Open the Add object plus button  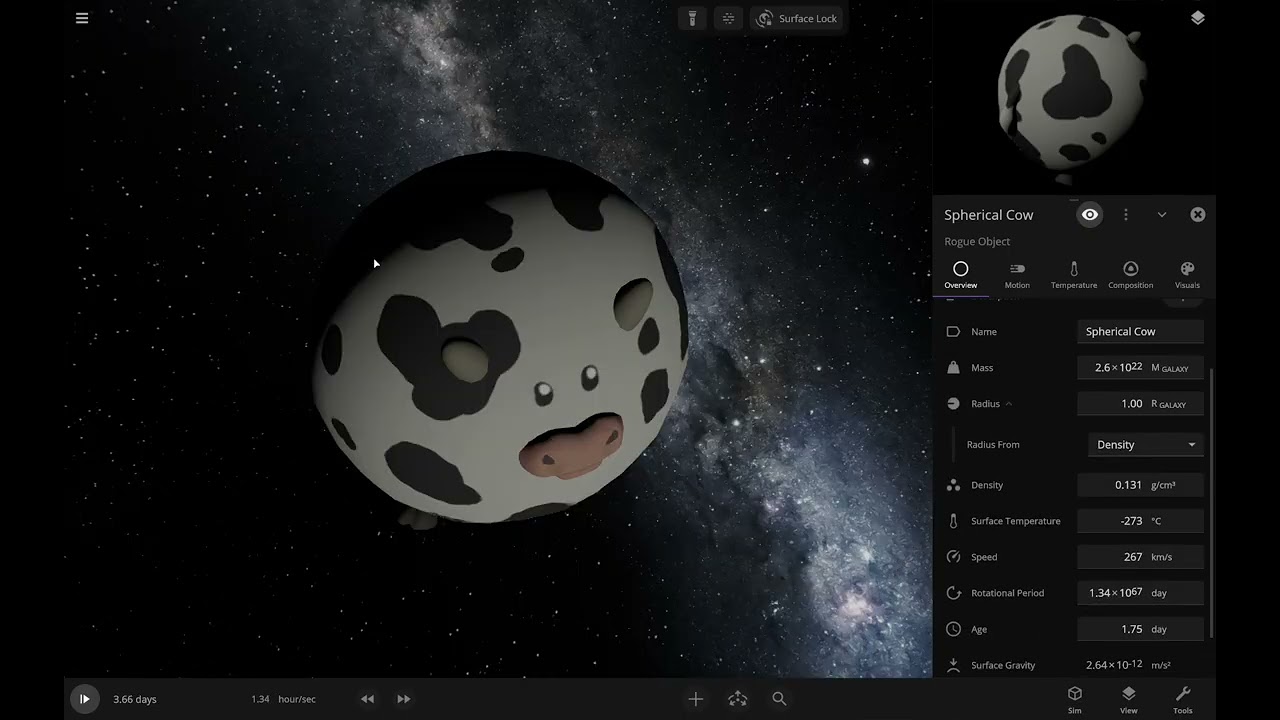coord(696,699)
